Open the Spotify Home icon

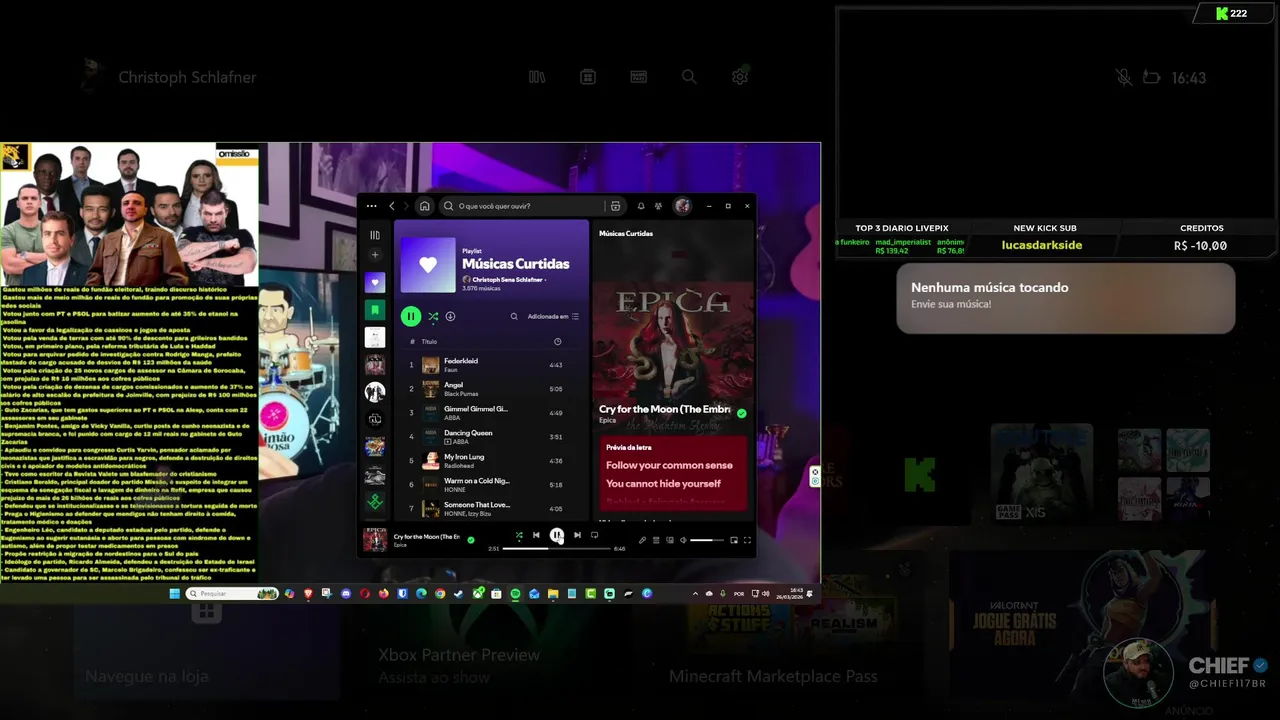coord(425,206)
